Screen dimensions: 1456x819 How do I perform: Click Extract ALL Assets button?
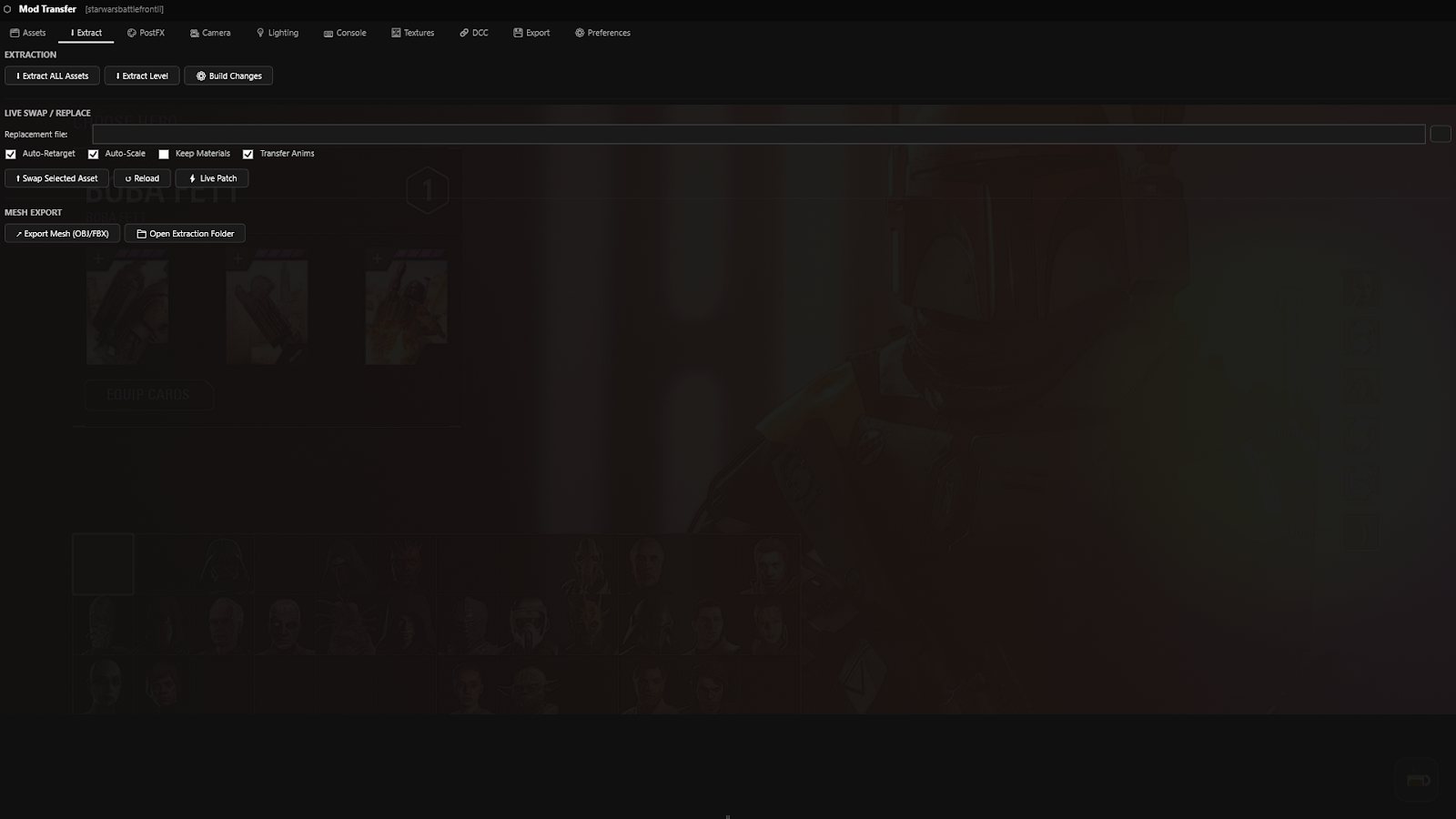point(52,76)
